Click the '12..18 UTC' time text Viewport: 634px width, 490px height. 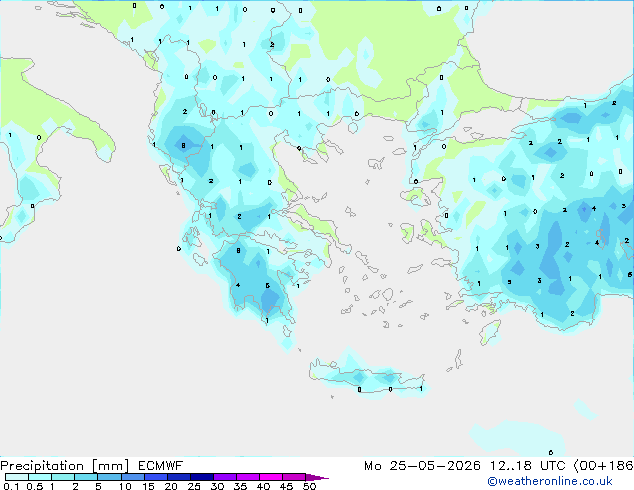528,466
